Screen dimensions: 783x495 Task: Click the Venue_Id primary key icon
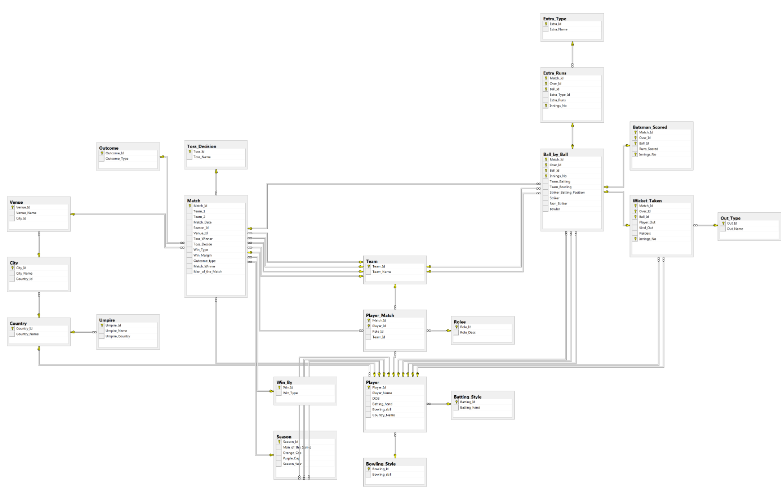tap(12, 207)
